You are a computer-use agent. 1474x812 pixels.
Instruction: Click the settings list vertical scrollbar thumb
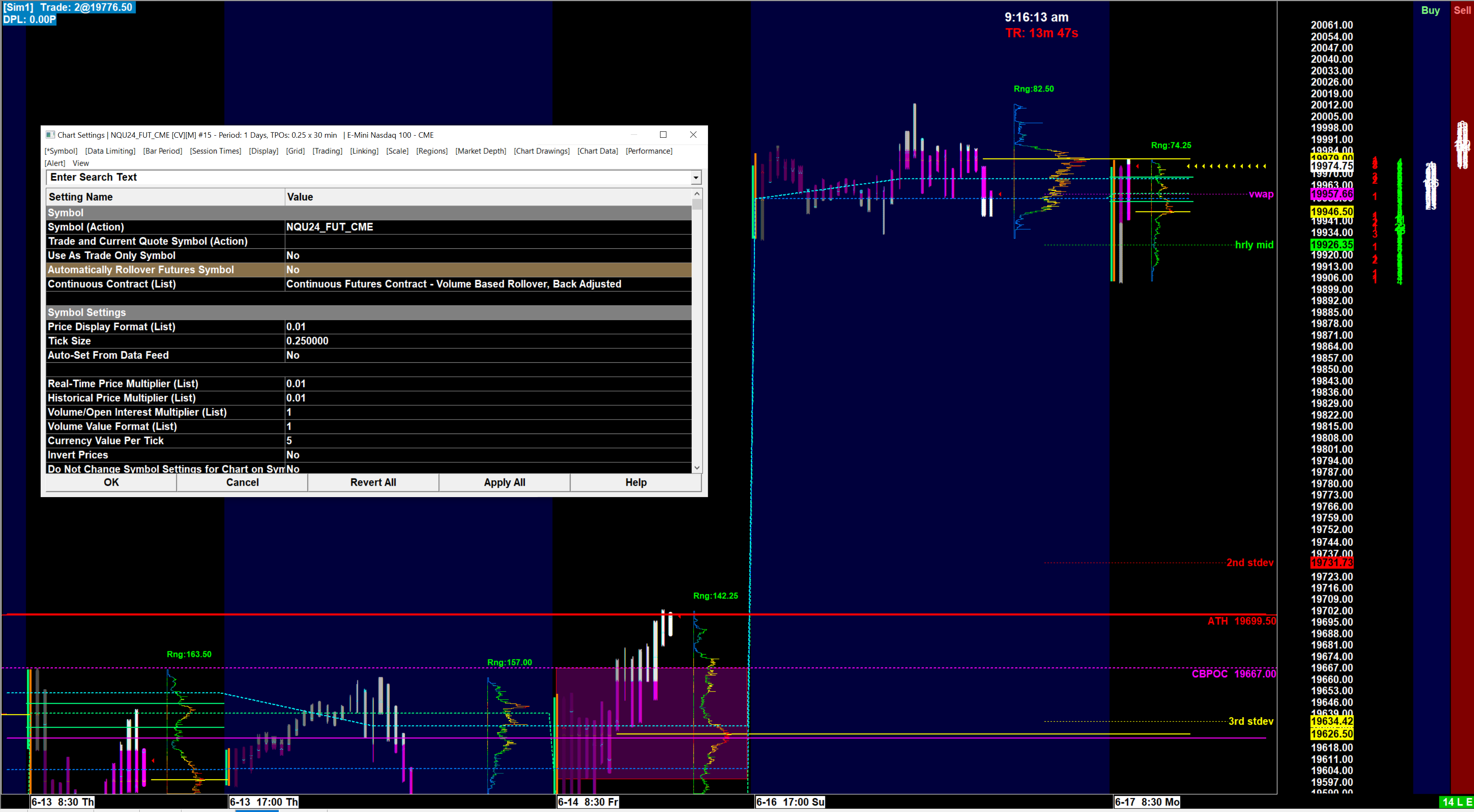pos(697,205)
